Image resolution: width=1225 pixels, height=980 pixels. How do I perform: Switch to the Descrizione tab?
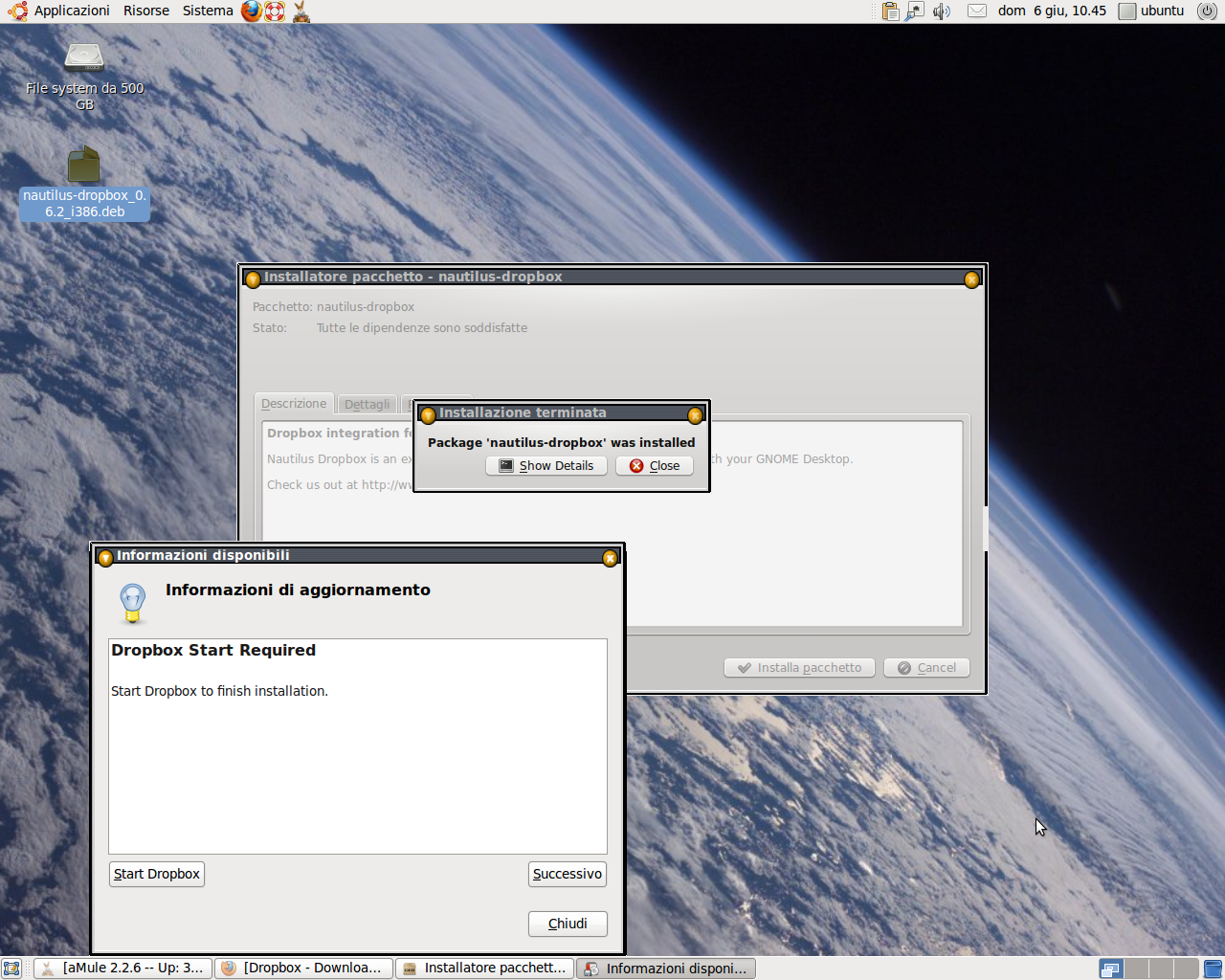point(294,404)
